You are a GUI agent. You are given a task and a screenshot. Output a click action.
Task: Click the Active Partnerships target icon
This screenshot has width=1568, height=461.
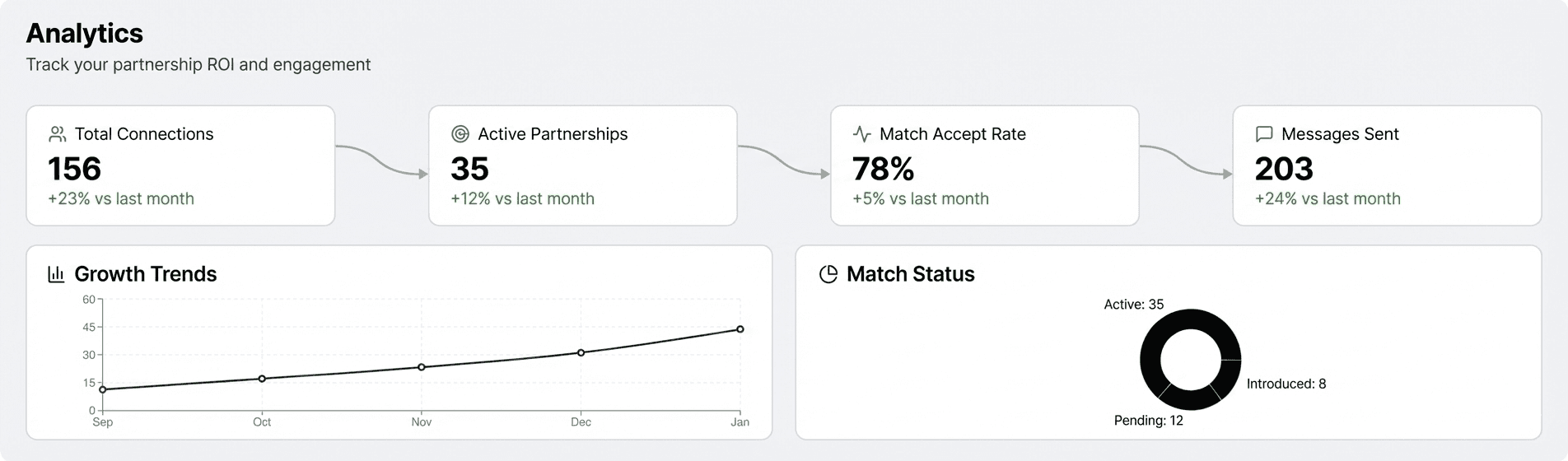click(460, 134)
